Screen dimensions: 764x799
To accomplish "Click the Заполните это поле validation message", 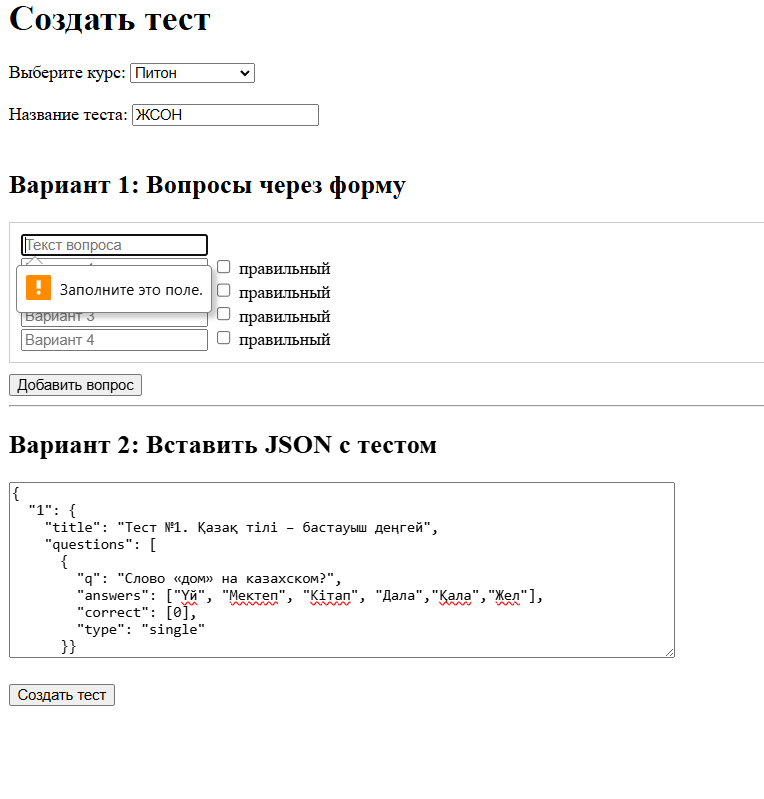I will pos(131,290).
